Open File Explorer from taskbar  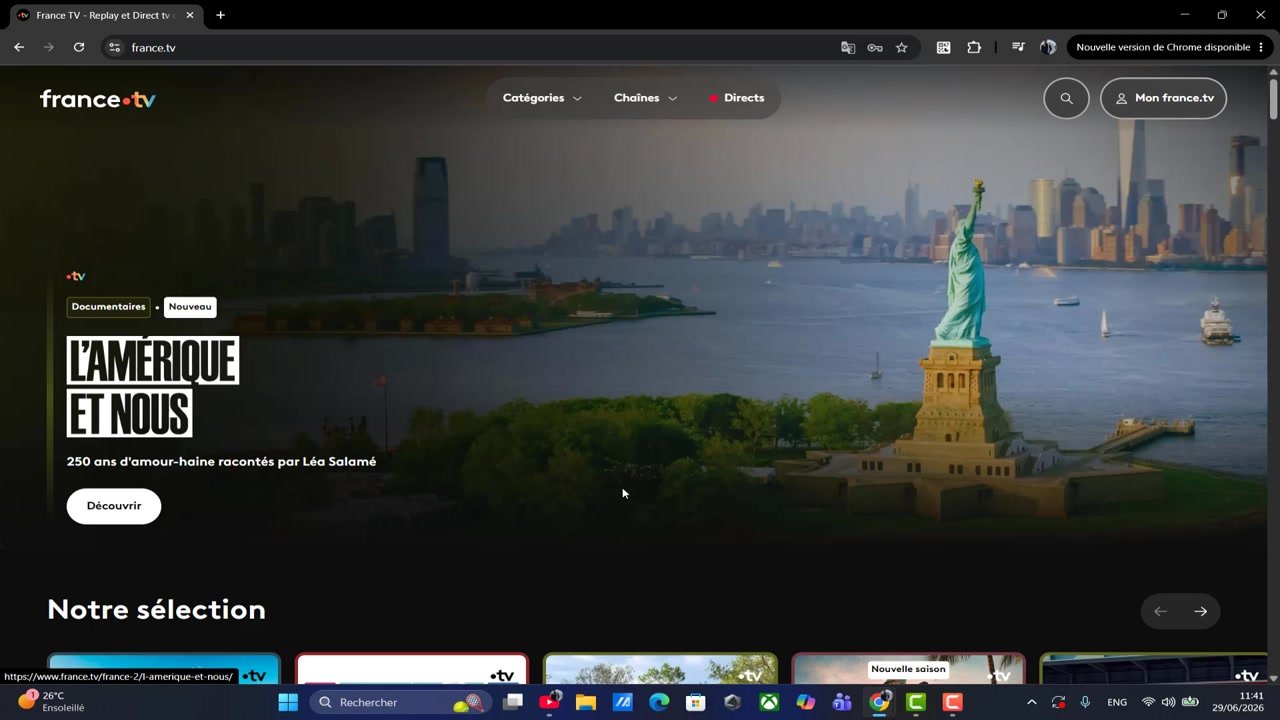[586, 702]
